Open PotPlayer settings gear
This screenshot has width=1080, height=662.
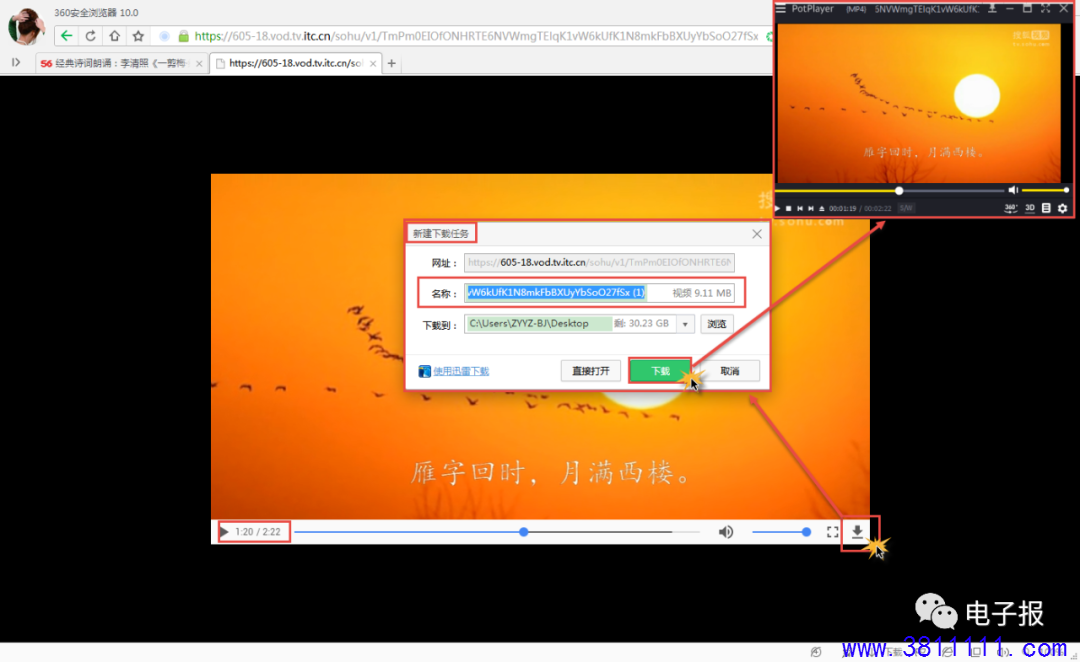[1063, 208]
